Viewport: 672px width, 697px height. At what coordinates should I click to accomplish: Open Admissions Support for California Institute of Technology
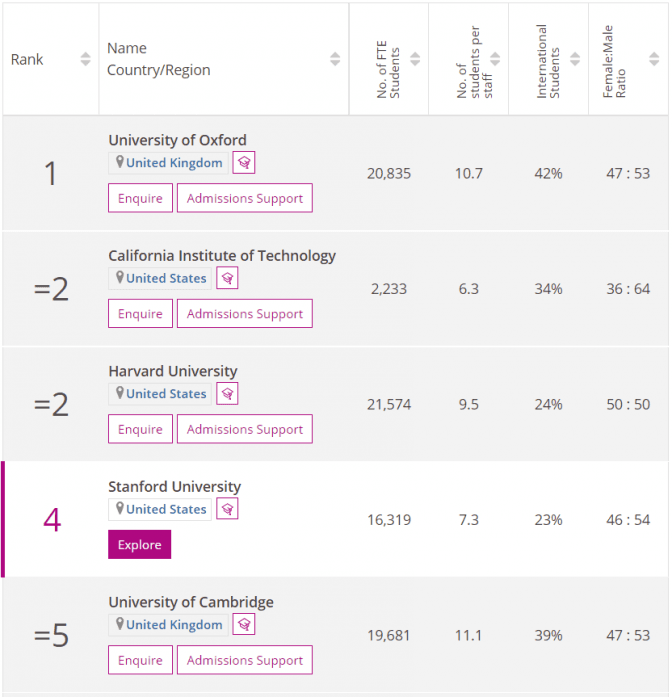click(245, 314)
